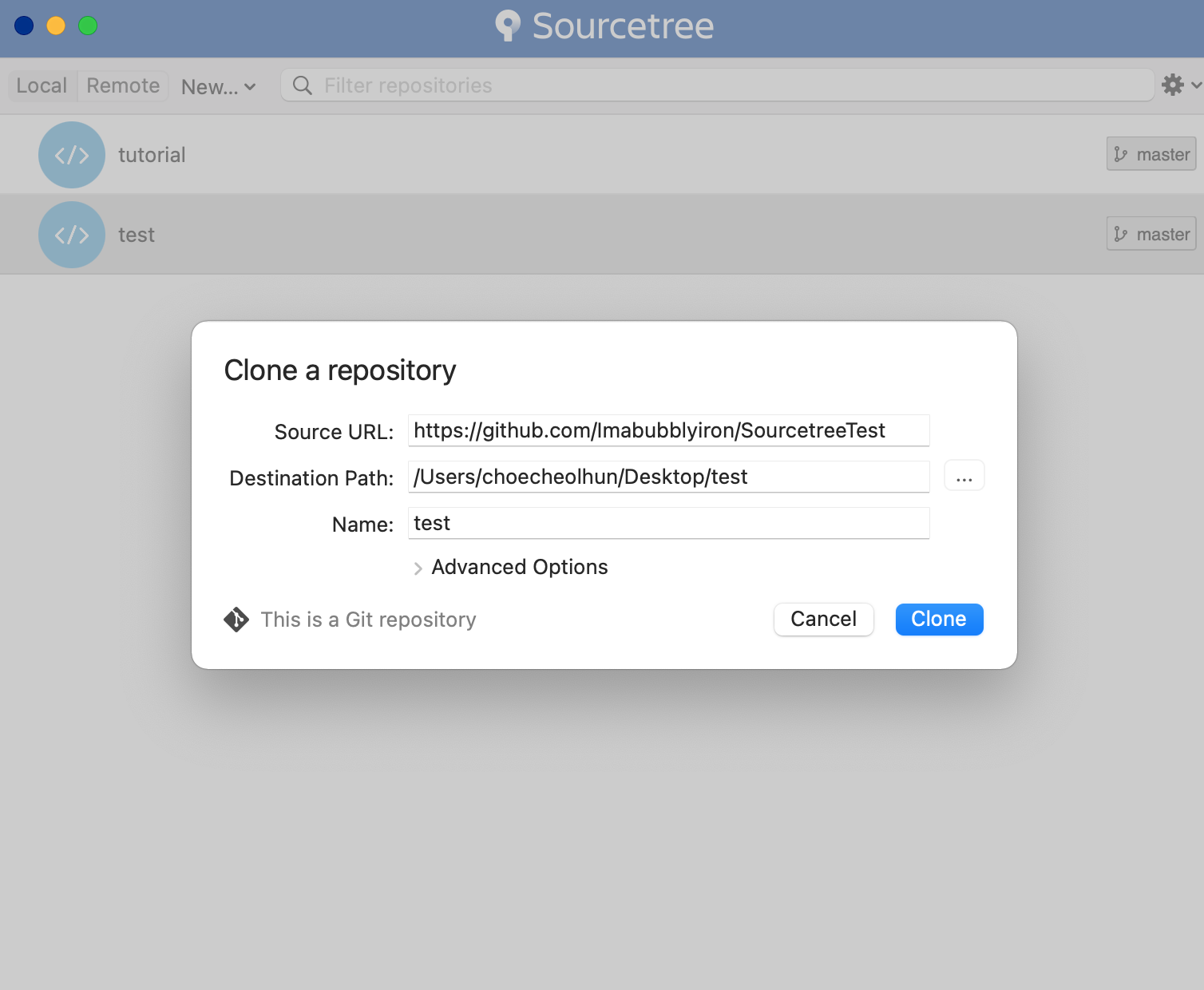Focus the Filter repositories search field
Viewport: 1204px width, 990px height.
(717, 85)
